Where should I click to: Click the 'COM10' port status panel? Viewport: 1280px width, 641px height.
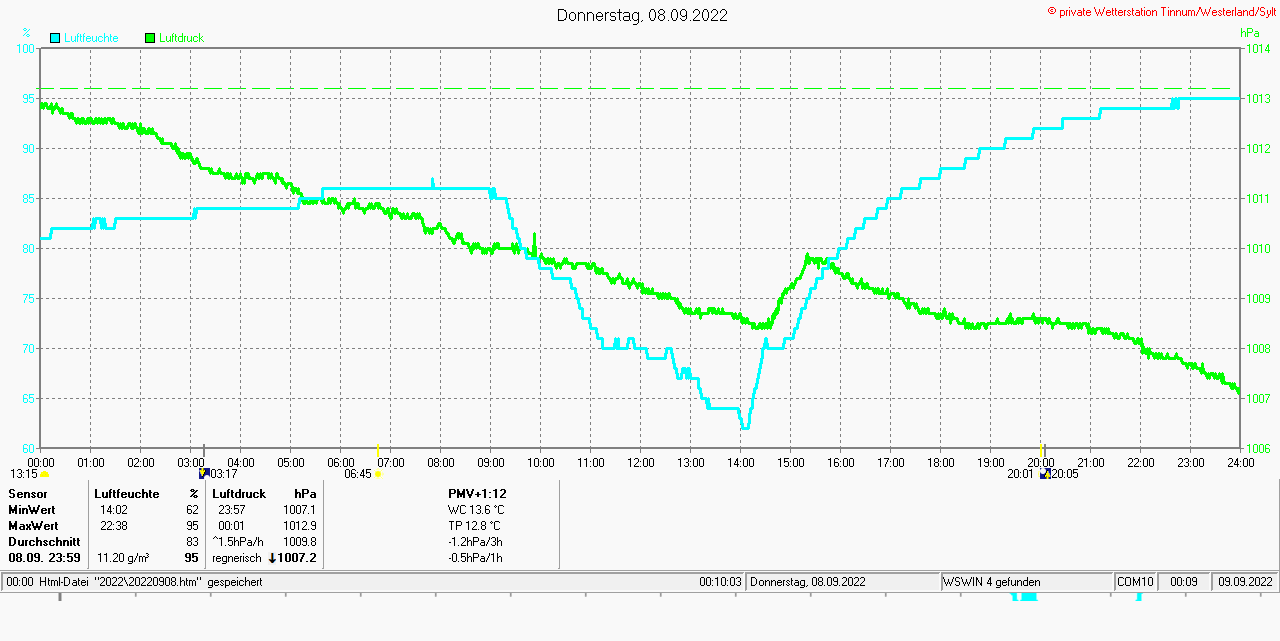click(1136, 582)
